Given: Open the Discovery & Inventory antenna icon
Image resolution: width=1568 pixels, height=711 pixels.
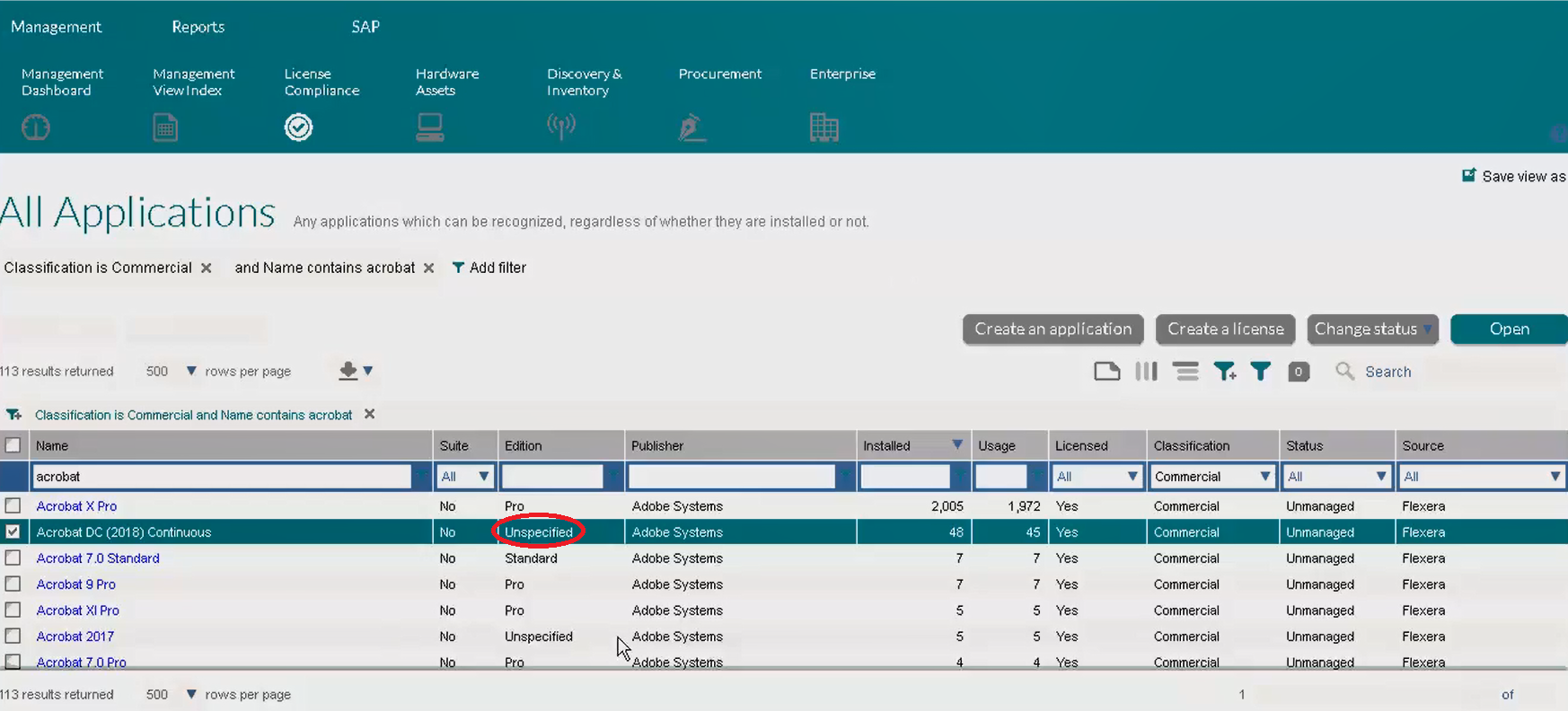Looking at the screenshot, I should (561, 127).
